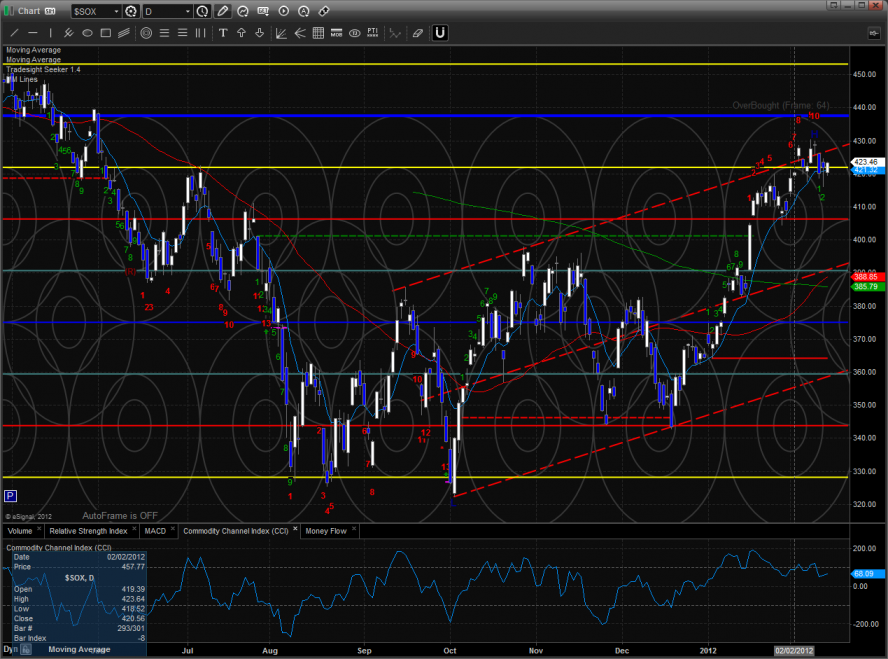Click the bar replay play button

[284, 11]
